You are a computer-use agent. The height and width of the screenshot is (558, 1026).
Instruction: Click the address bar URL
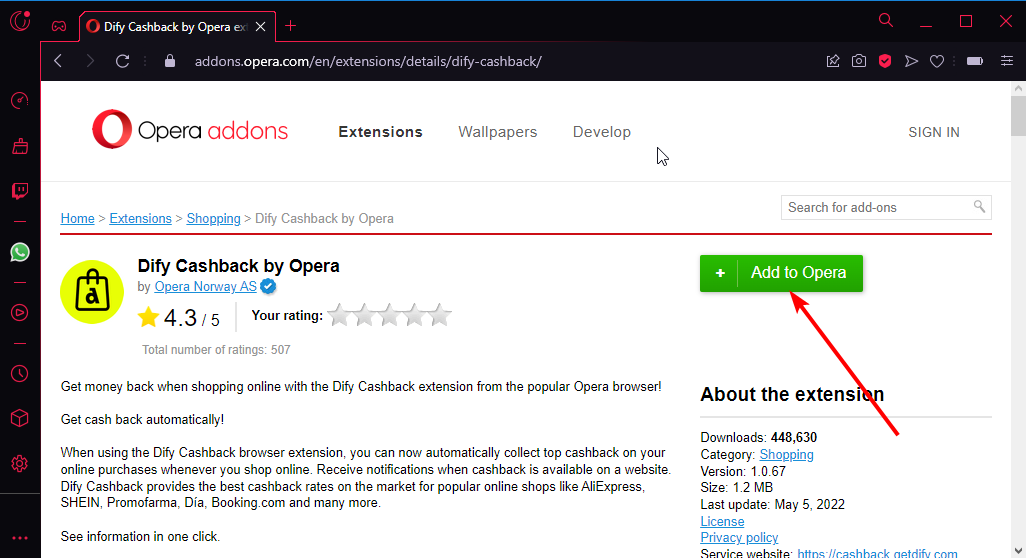click(x=368, y=61)
